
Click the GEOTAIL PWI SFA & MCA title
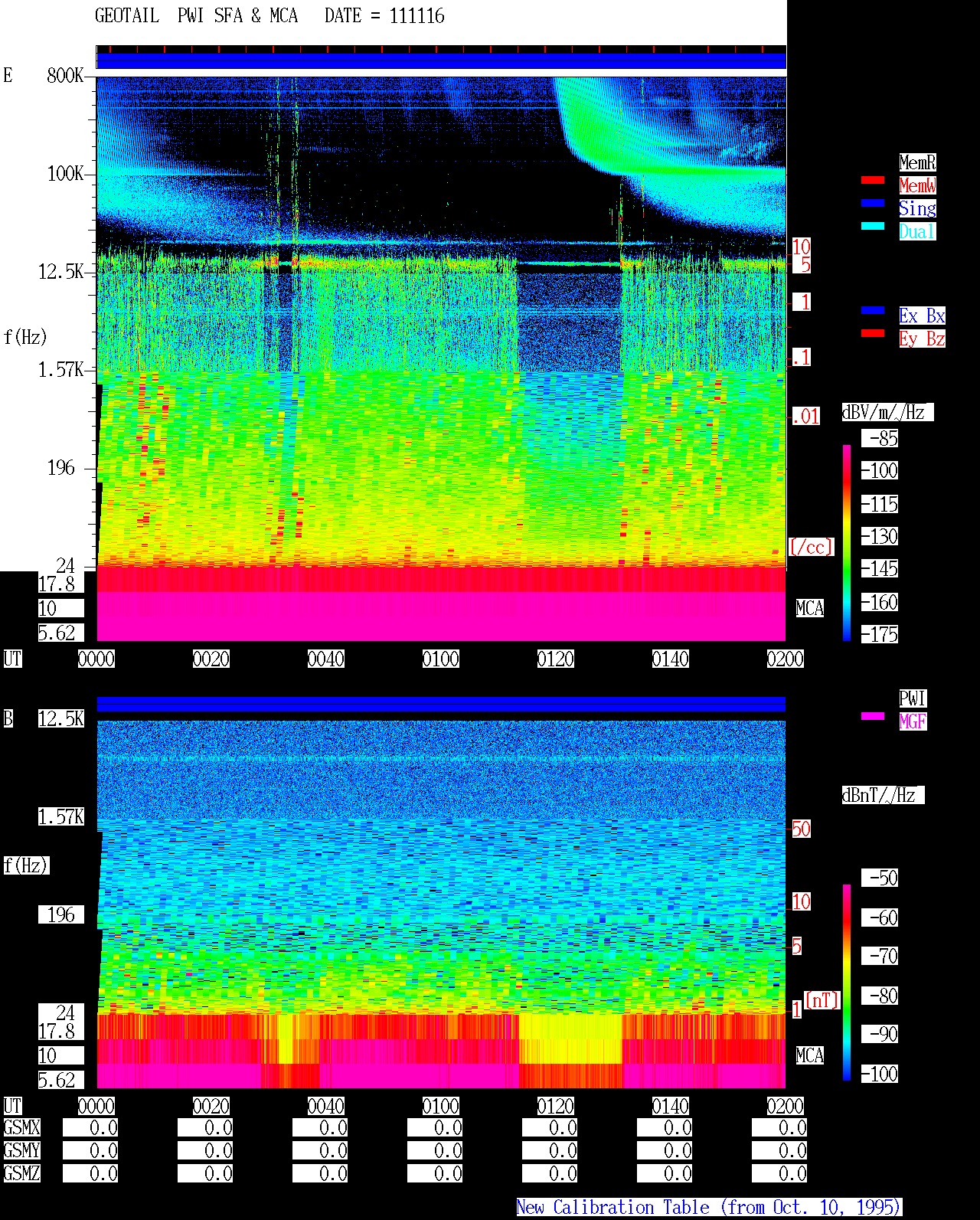tap(197, 16)
